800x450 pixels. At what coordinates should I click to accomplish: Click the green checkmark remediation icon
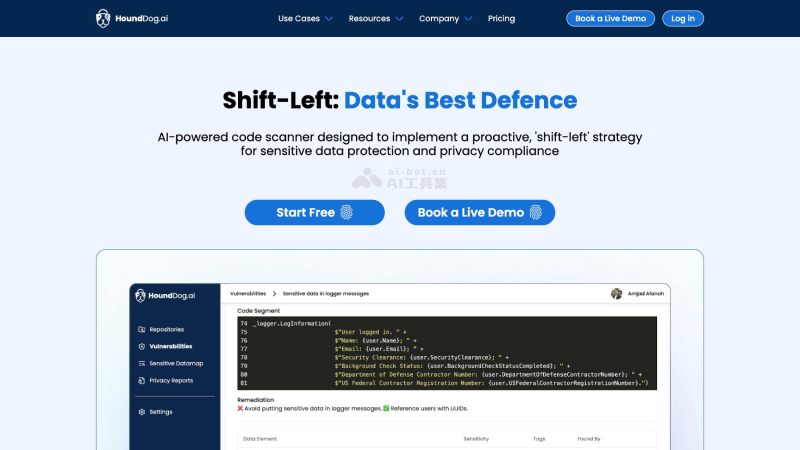coord(386,408)
